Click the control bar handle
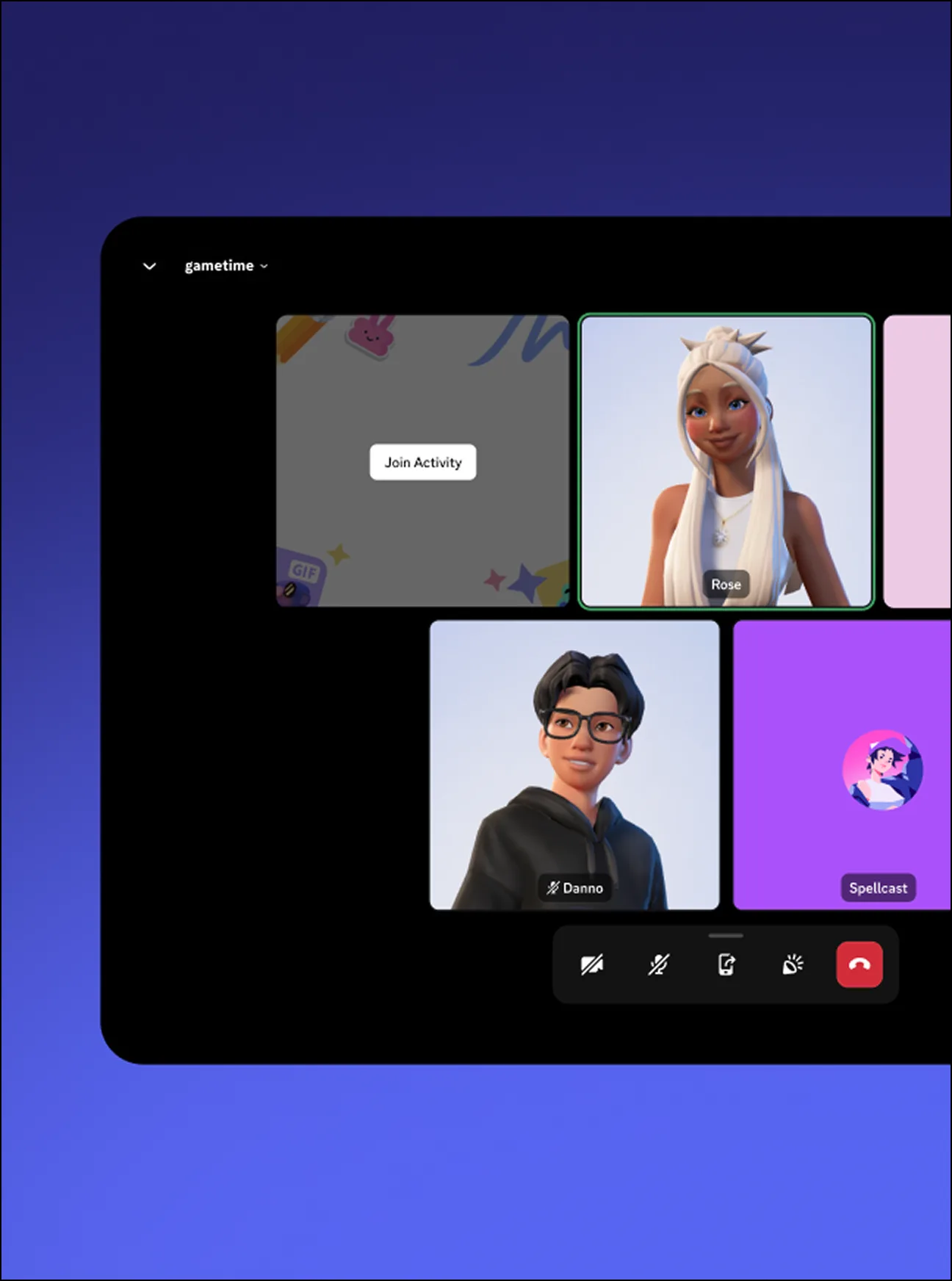The image size is (952, 1281). [726, 936]
